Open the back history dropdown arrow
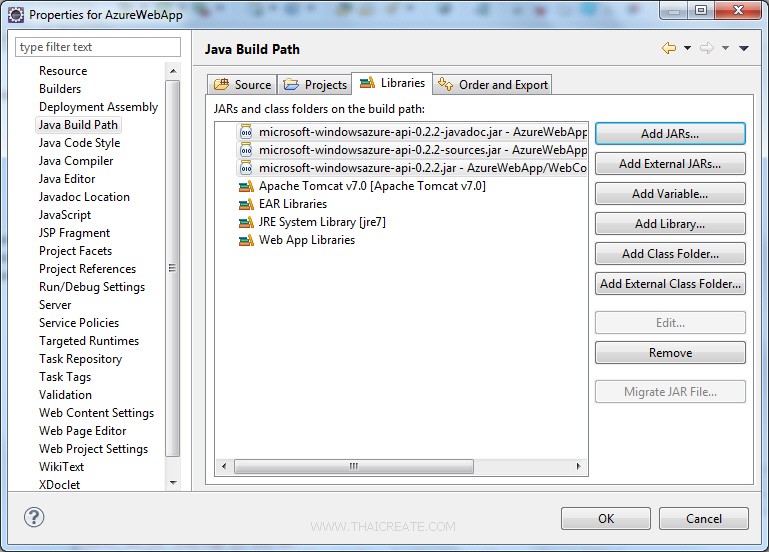This screenshot has width=769, height=552. tap(688, 48)
